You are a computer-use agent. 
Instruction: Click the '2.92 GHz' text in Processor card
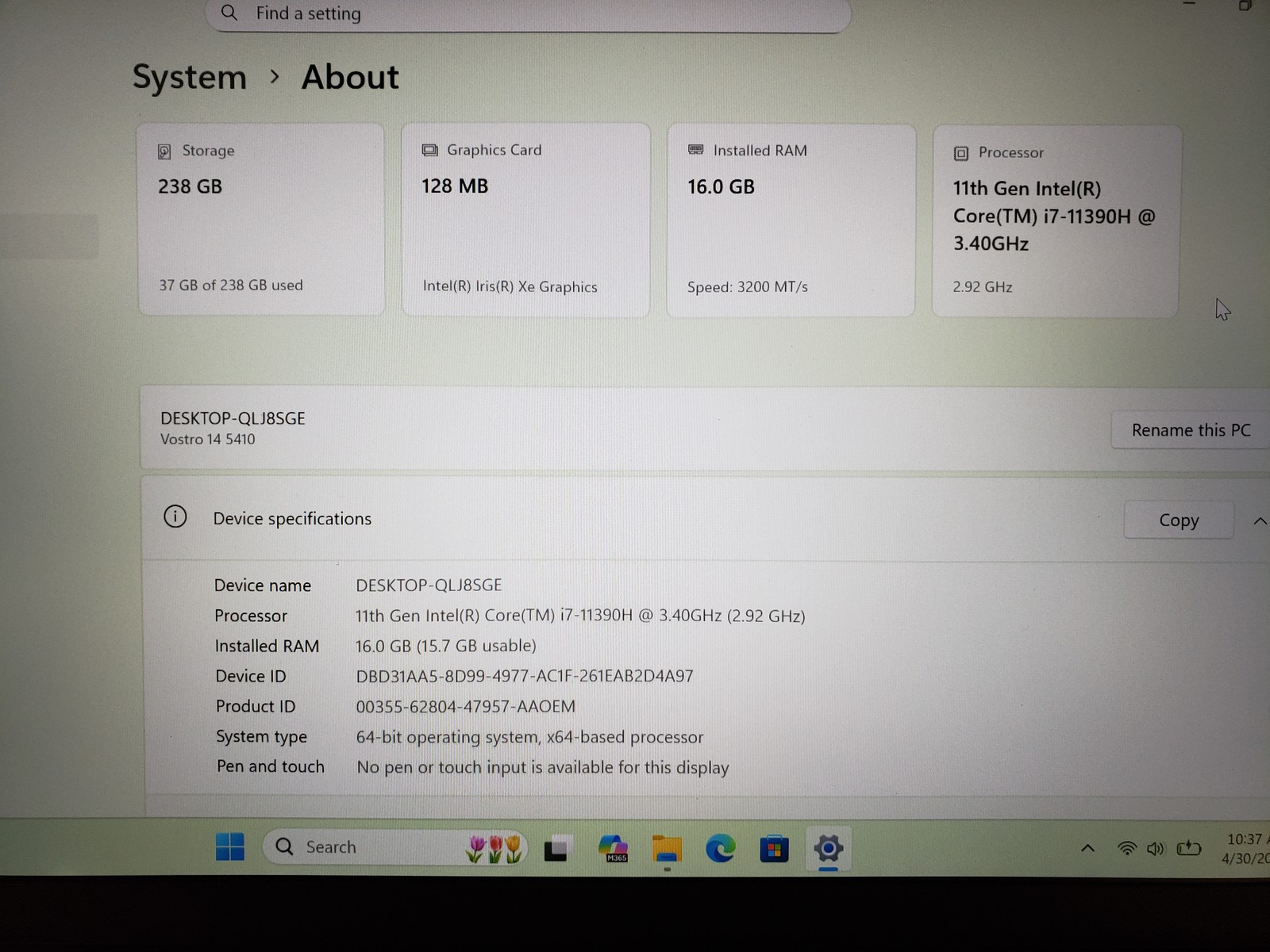click(983, 287)
